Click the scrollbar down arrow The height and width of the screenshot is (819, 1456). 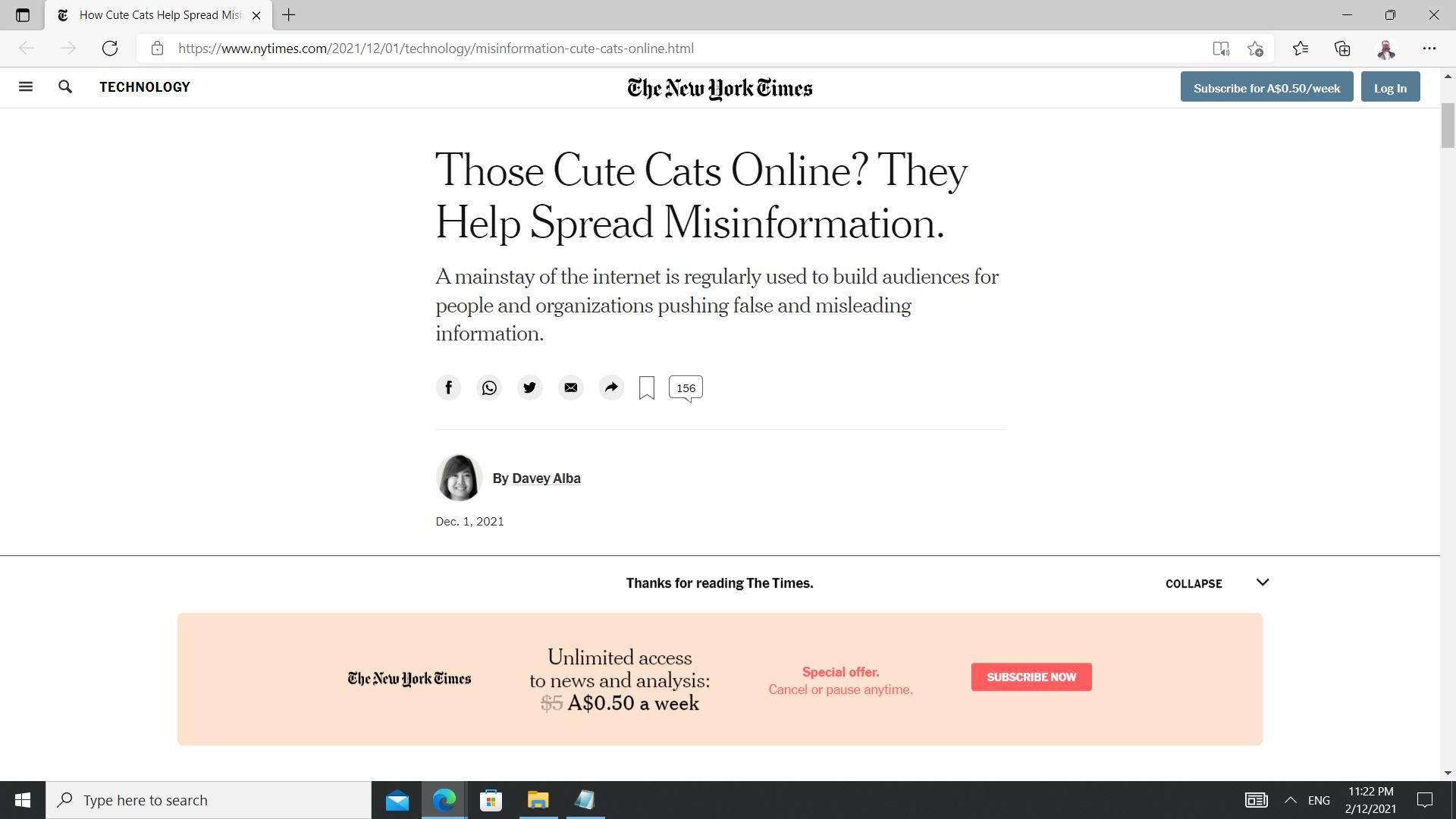pos(1448,773)
